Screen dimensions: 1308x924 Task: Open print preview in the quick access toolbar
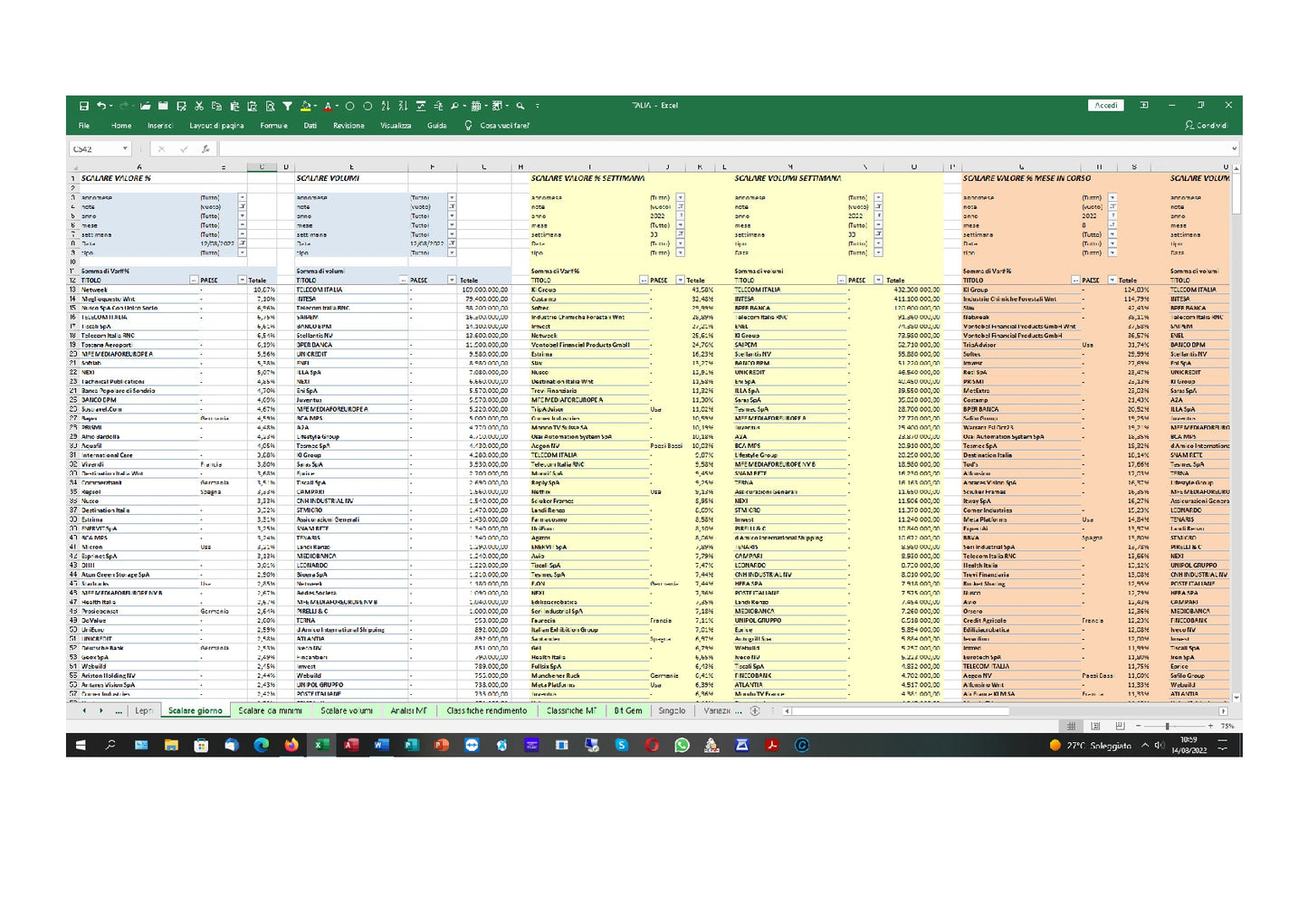[270, 106]
